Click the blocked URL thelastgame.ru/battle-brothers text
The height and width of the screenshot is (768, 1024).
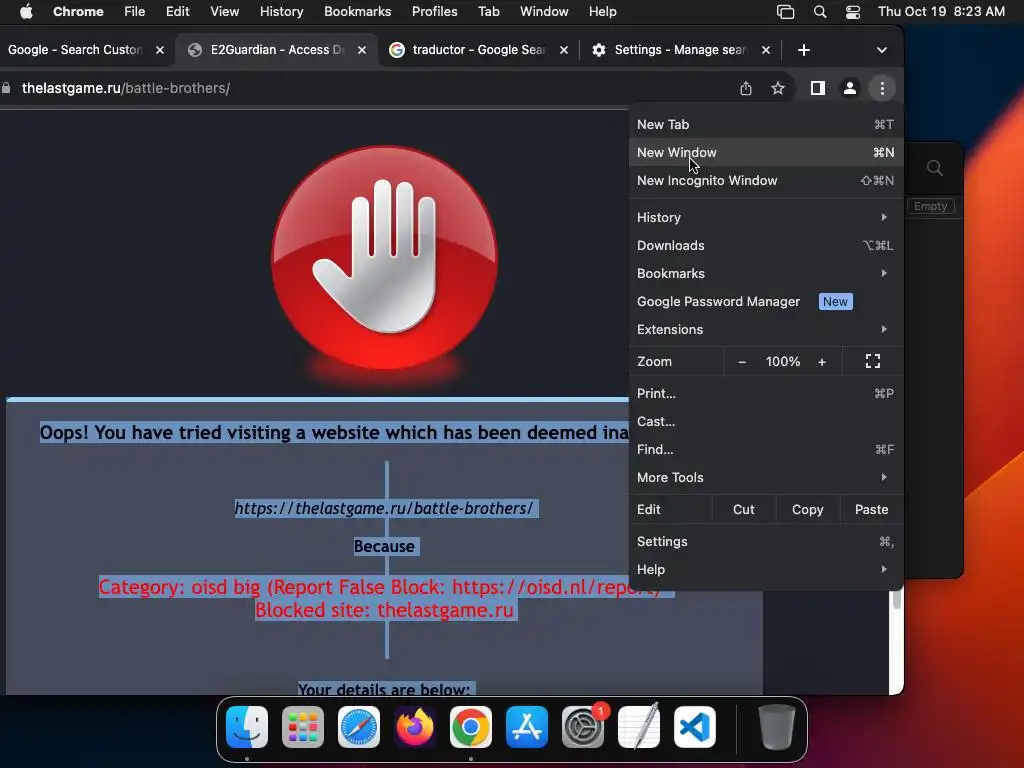point(384,508)
